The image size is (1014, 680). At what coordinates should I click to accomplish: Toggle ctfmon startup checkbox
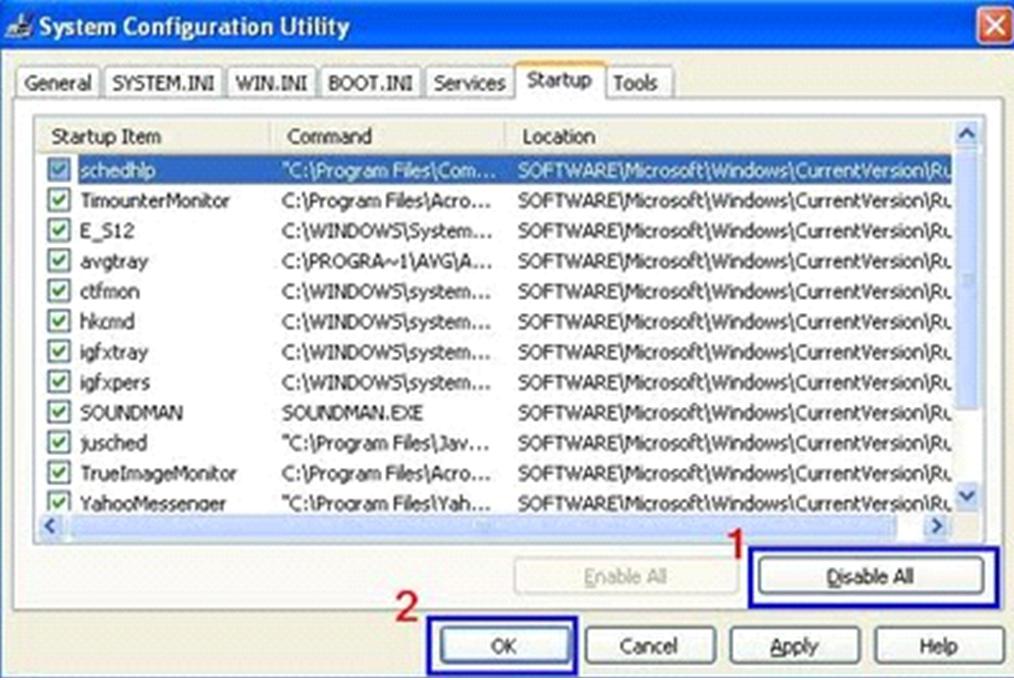click(x=59, y=291)
